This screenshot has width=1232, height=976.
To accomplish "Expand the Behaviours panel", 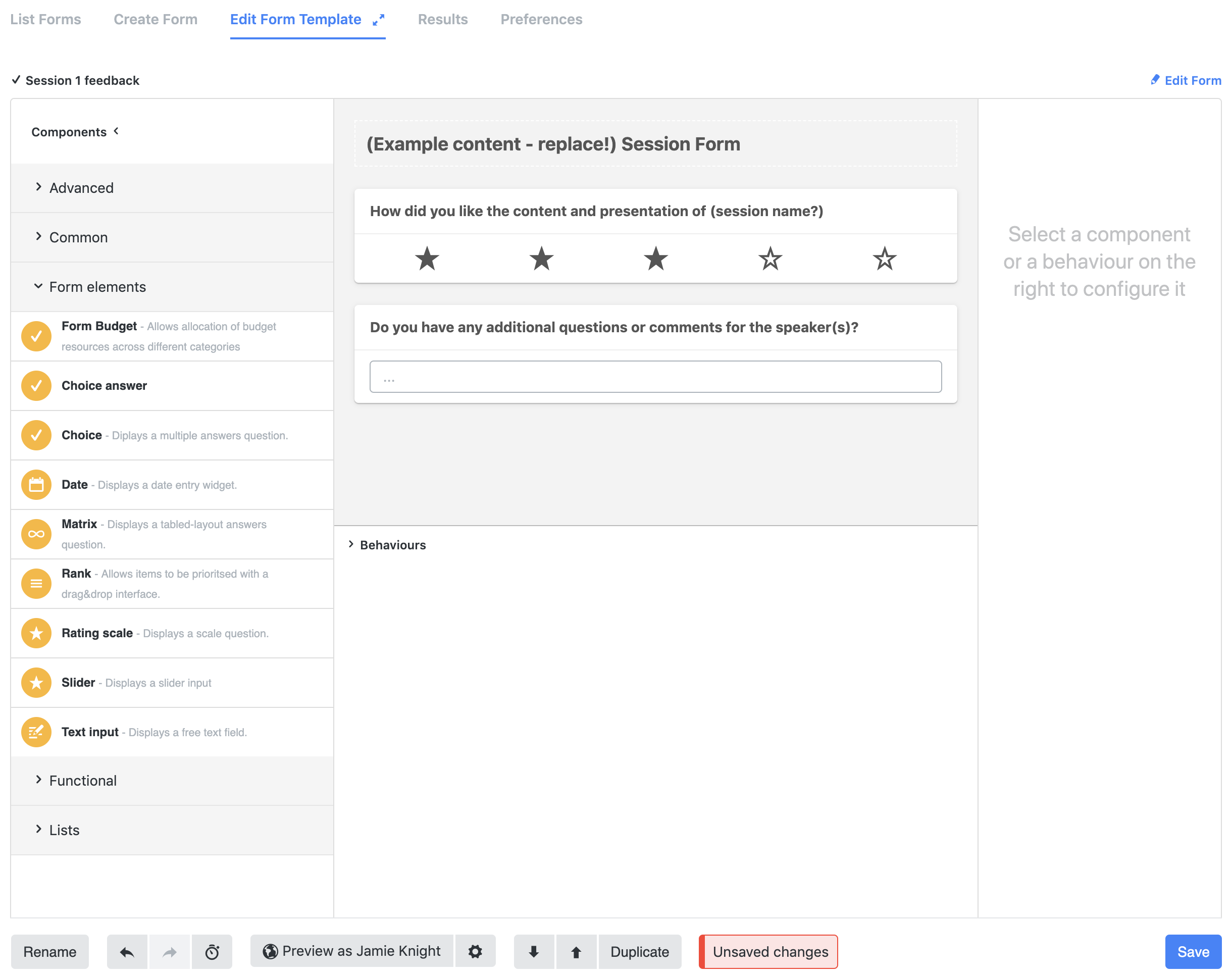I will coord(392,545).
